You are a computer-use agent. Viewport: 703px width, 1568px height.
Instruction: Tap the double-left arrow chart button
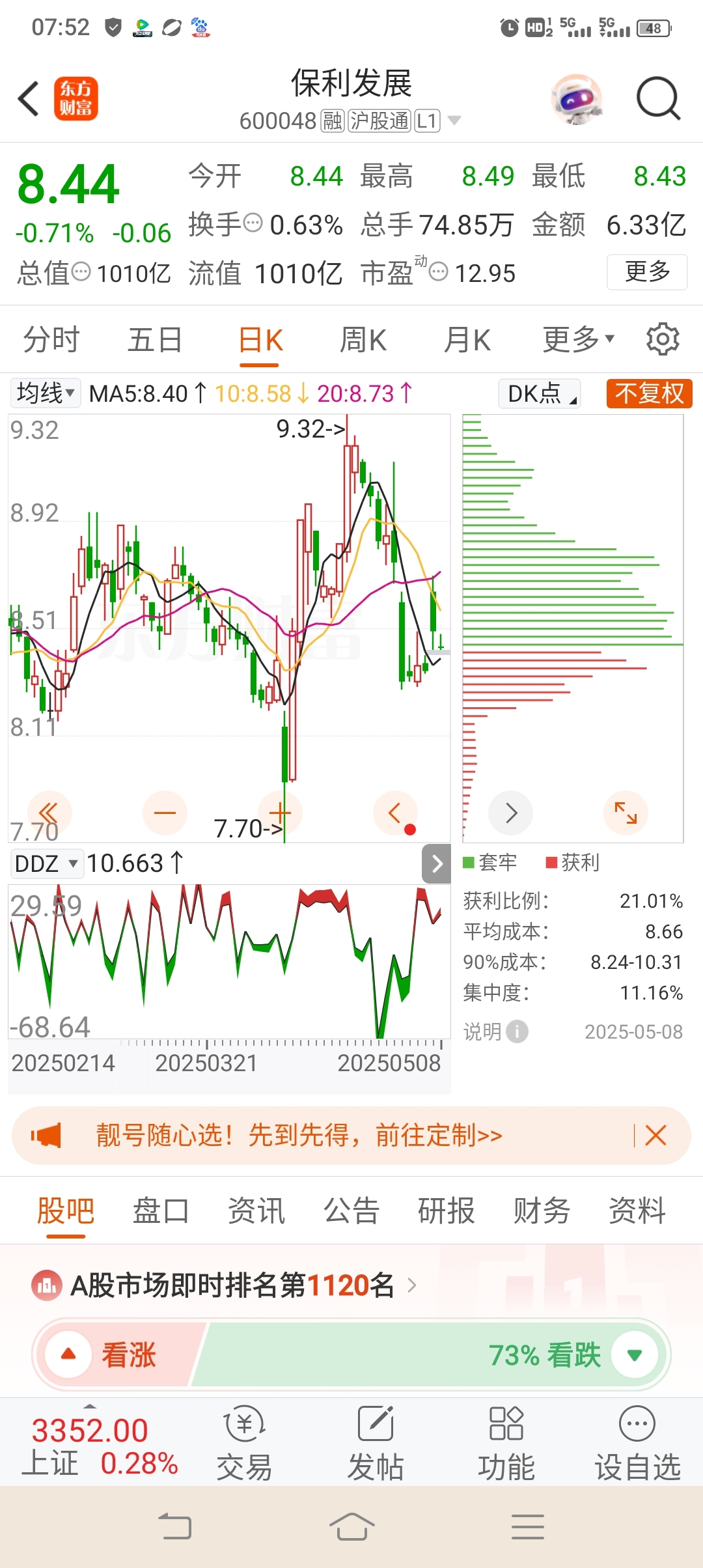49,813
